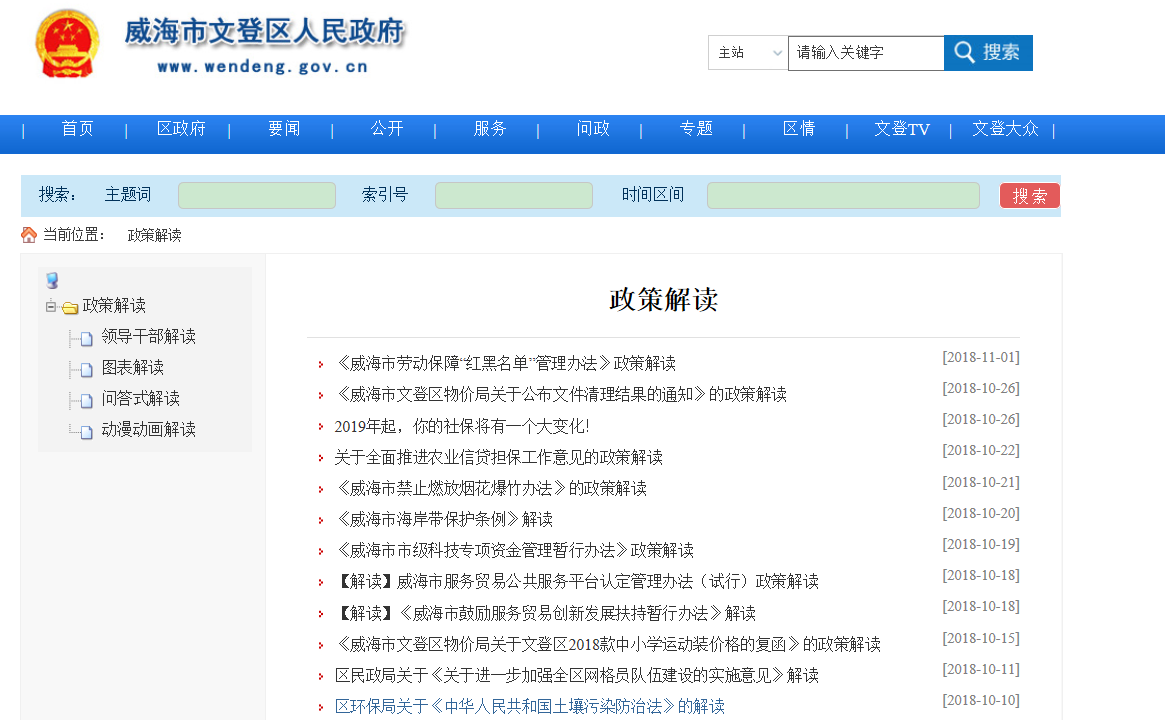
Task: Click the computer icon at tree root
Action: [52, 281]
